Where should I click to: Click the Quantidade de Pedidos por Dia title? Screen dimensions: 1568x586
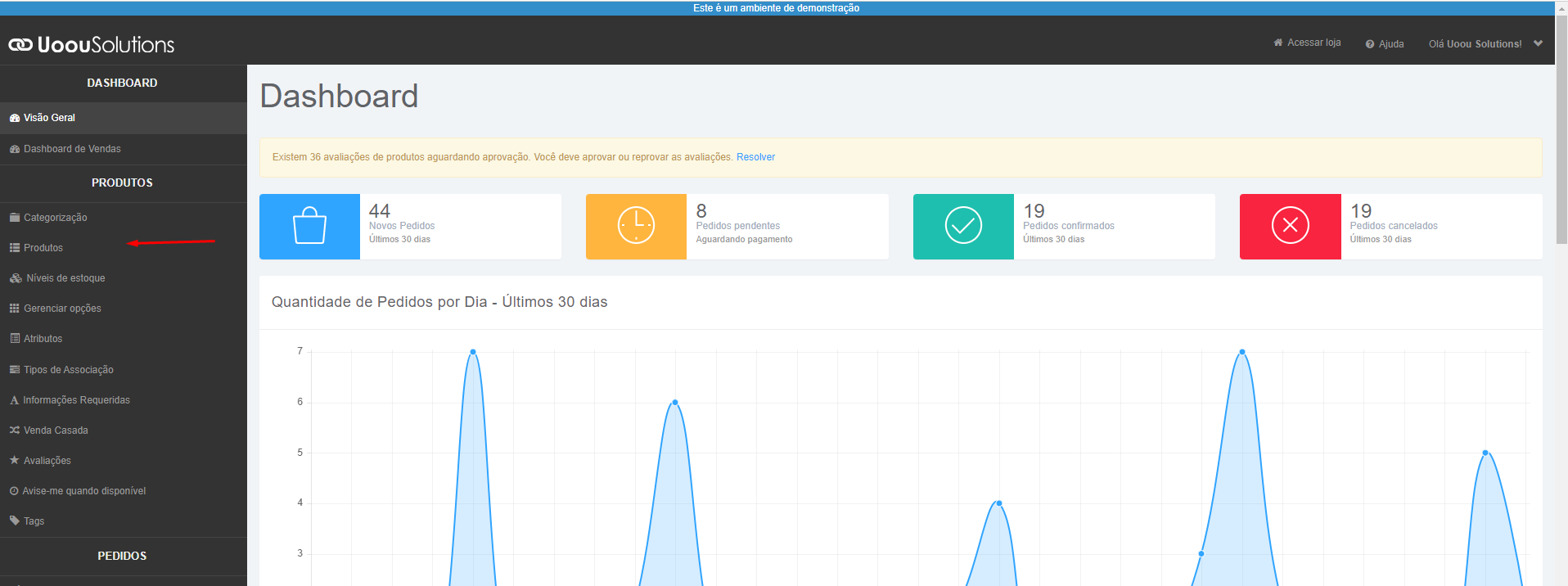point(439,302)
